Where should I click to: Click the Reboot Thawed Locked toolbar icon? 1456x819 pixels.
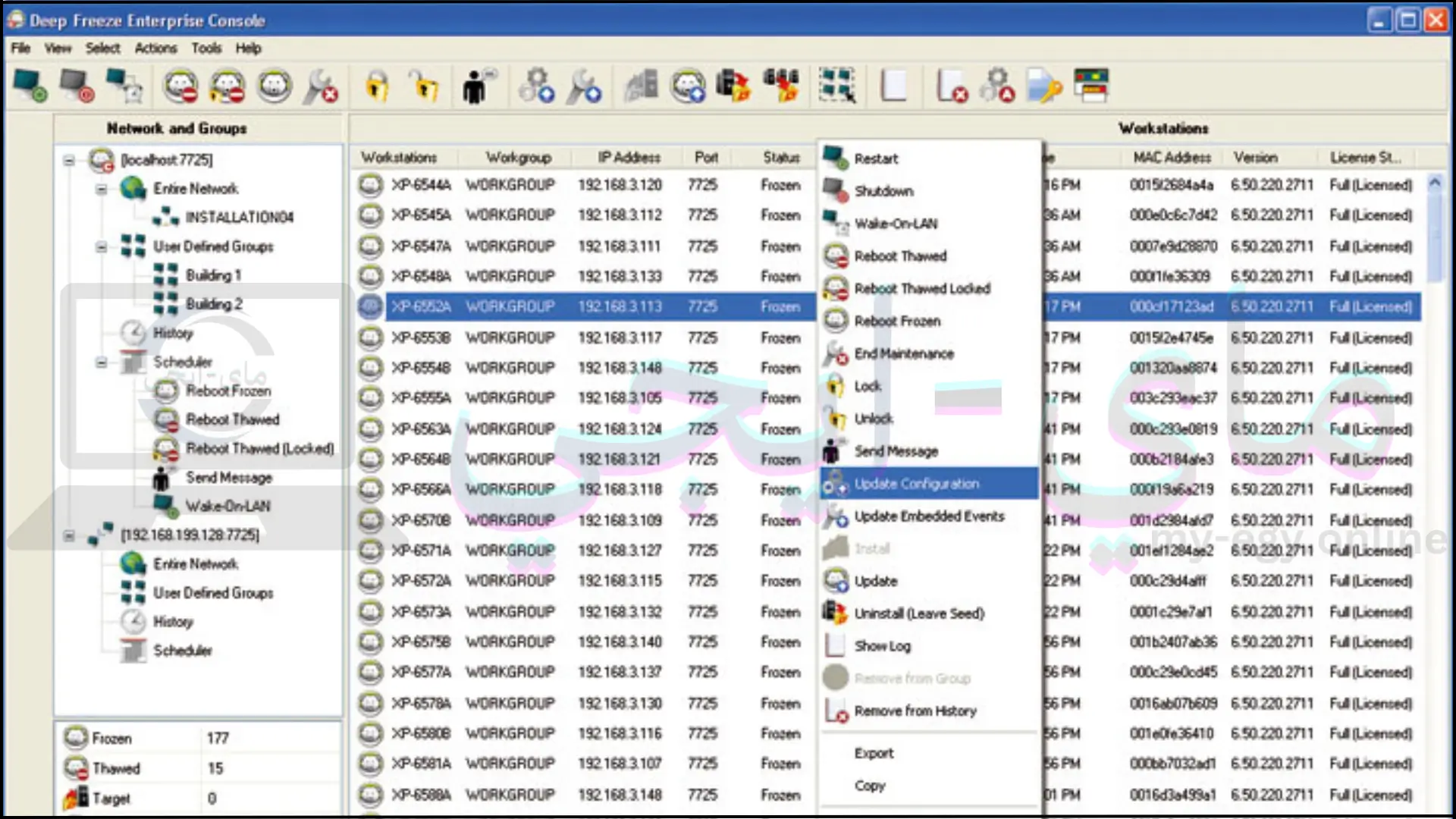[x=227, y=86]
